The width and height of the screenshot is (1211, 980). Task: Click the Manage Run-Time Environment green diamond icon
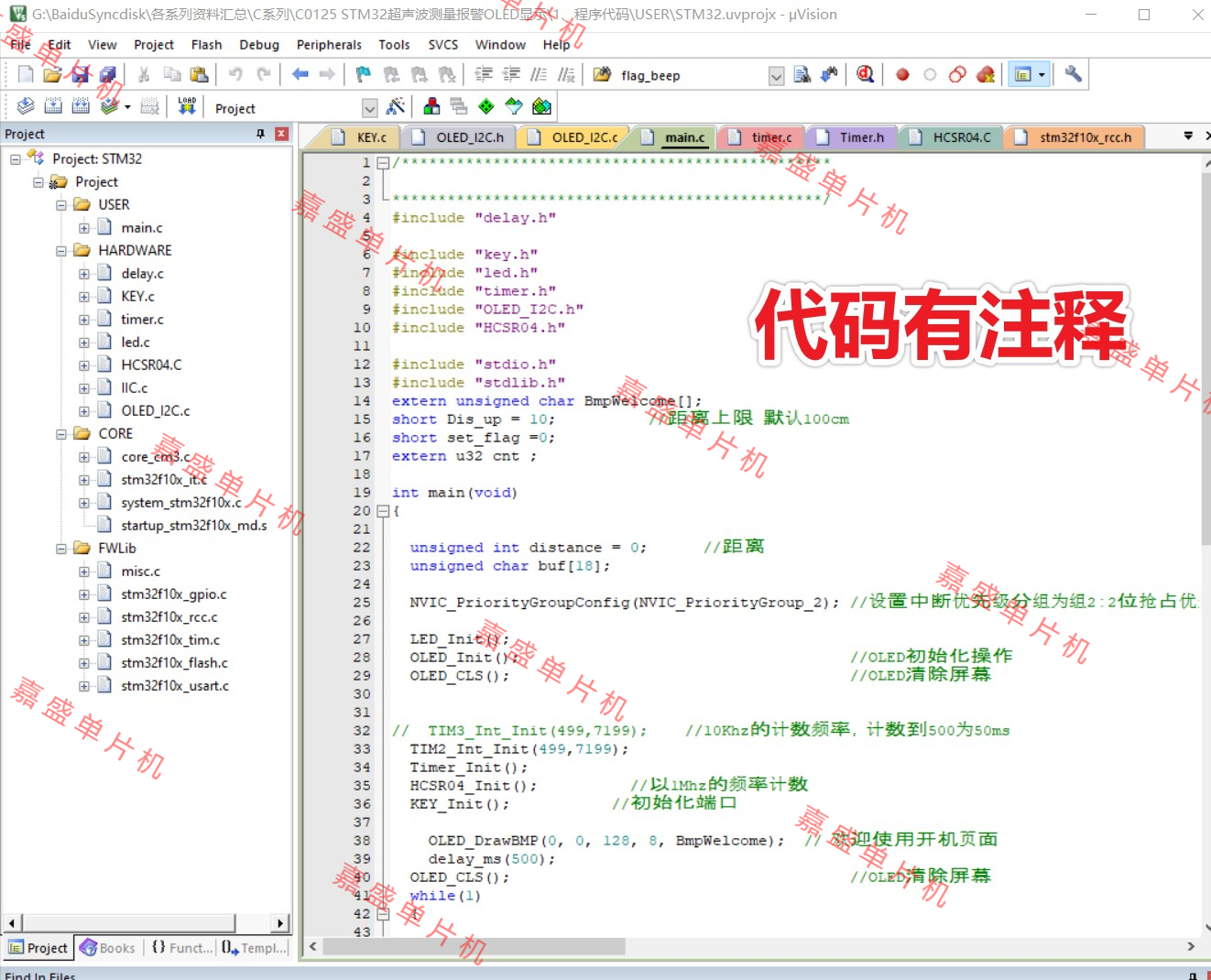click(486, 107)
